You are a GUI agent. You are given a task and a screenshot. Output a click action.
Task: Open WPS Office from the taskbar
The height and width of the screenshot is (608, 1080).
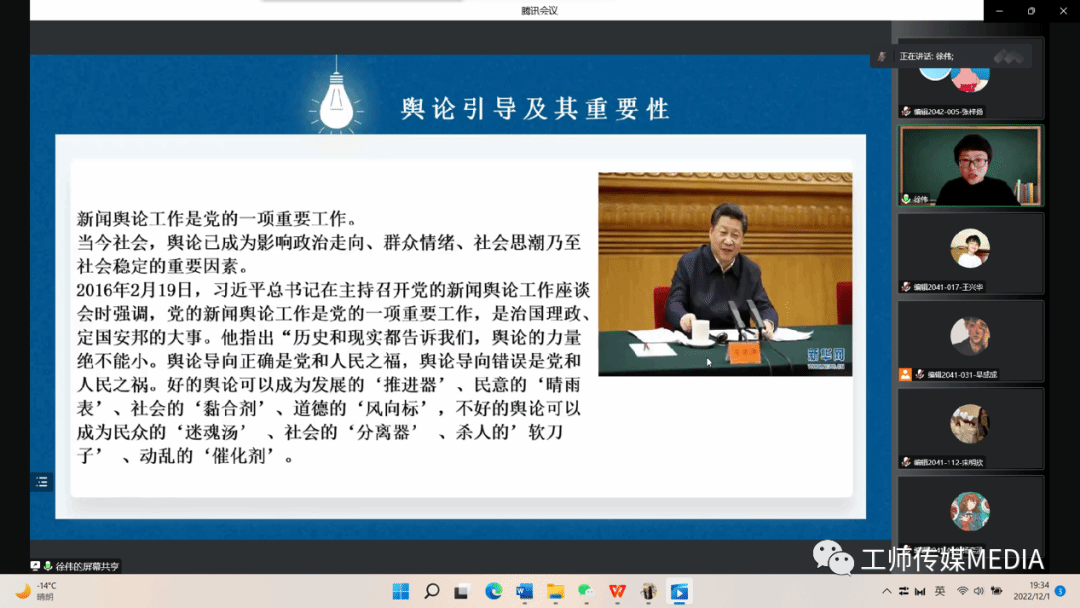click(x=617, y=591)
